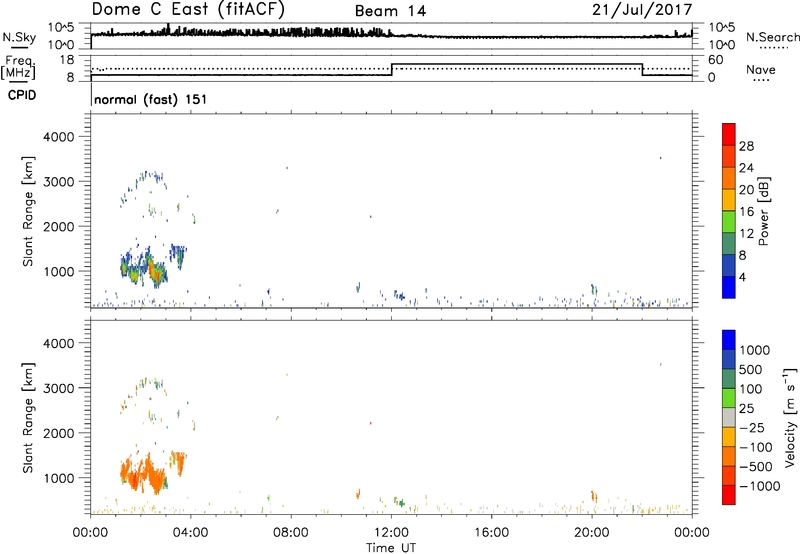Click the blue top segment of velocity colorbar

click(x=729, y=340)
